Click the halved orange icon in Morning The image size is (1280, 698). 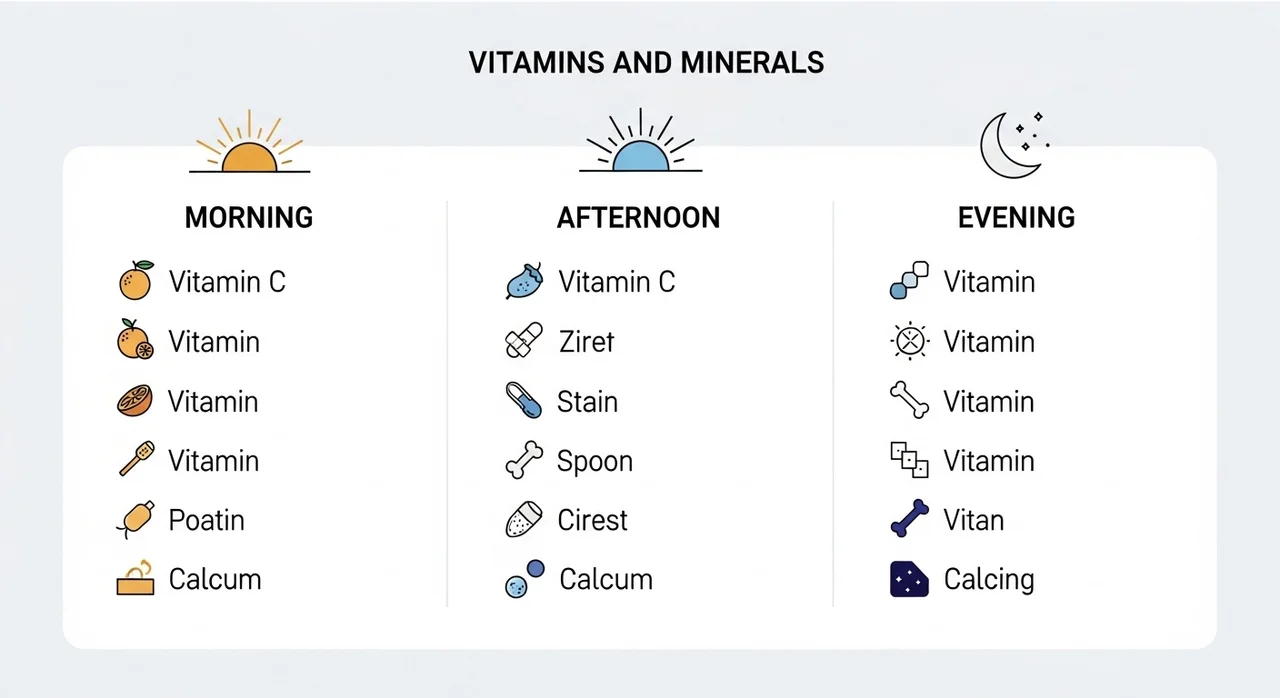(135, 401)
